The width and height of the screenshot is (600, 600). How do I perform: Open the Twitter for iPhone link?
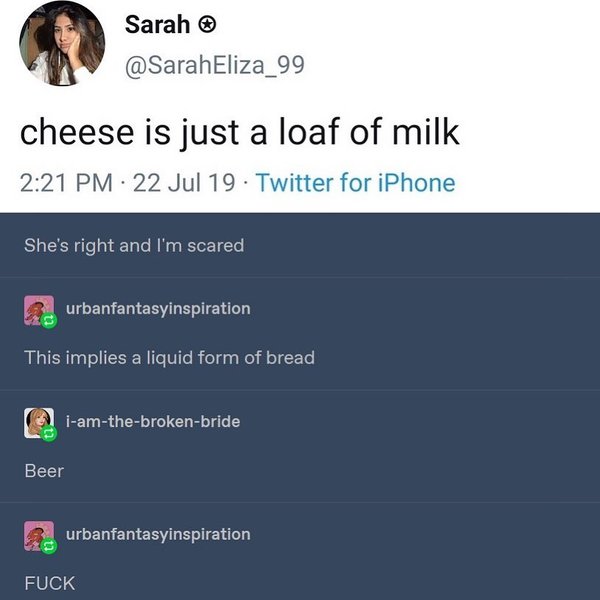tap(355, 183)
